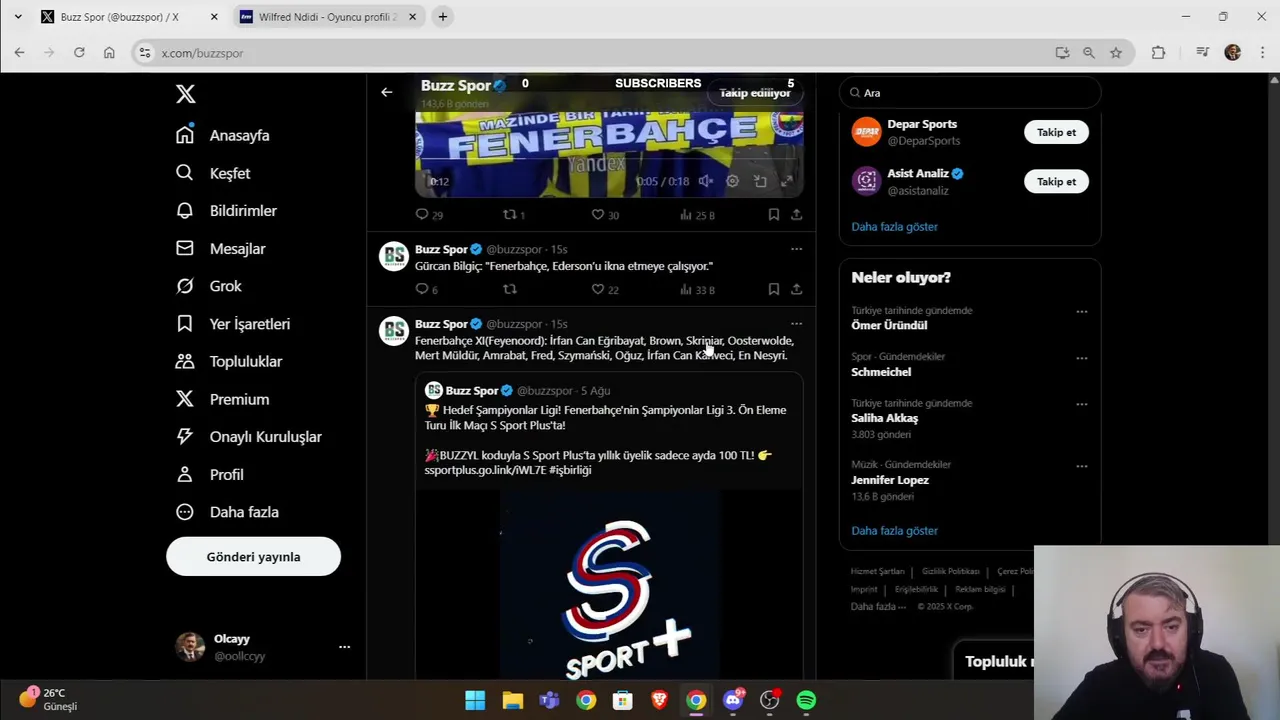View analytics showing 25 B views

pos(697,215)
